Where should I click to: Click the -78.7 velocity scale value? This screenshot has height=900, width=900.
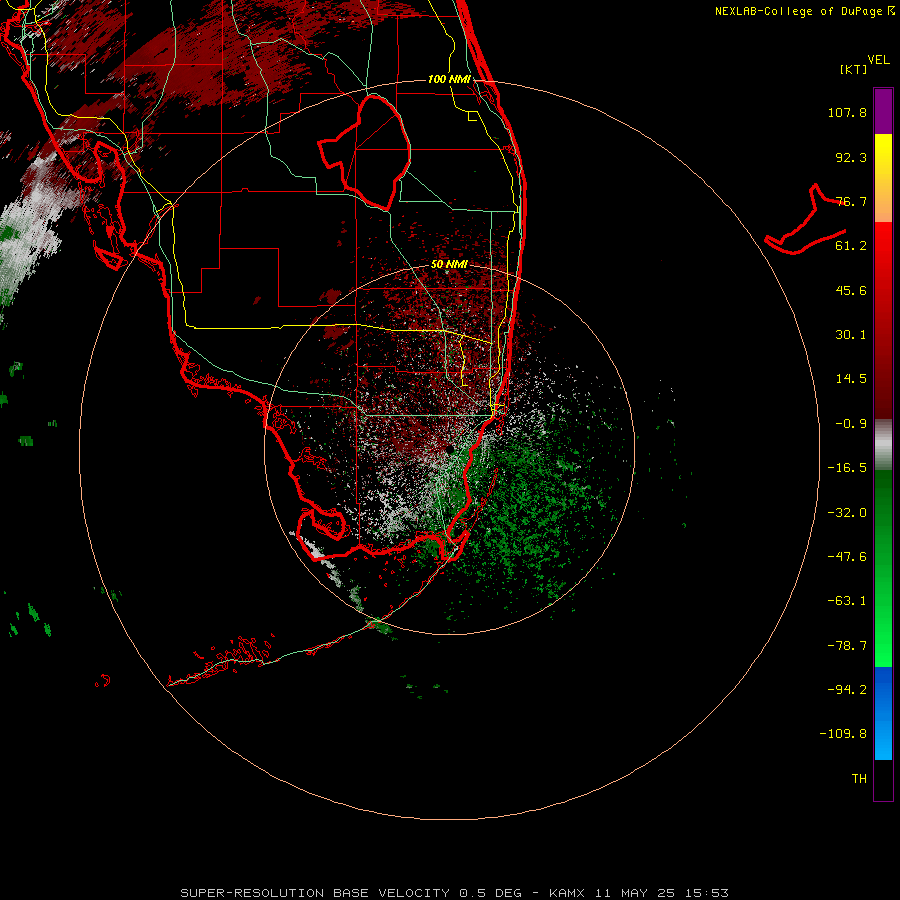pyautogui.click(x=847, y=646)
